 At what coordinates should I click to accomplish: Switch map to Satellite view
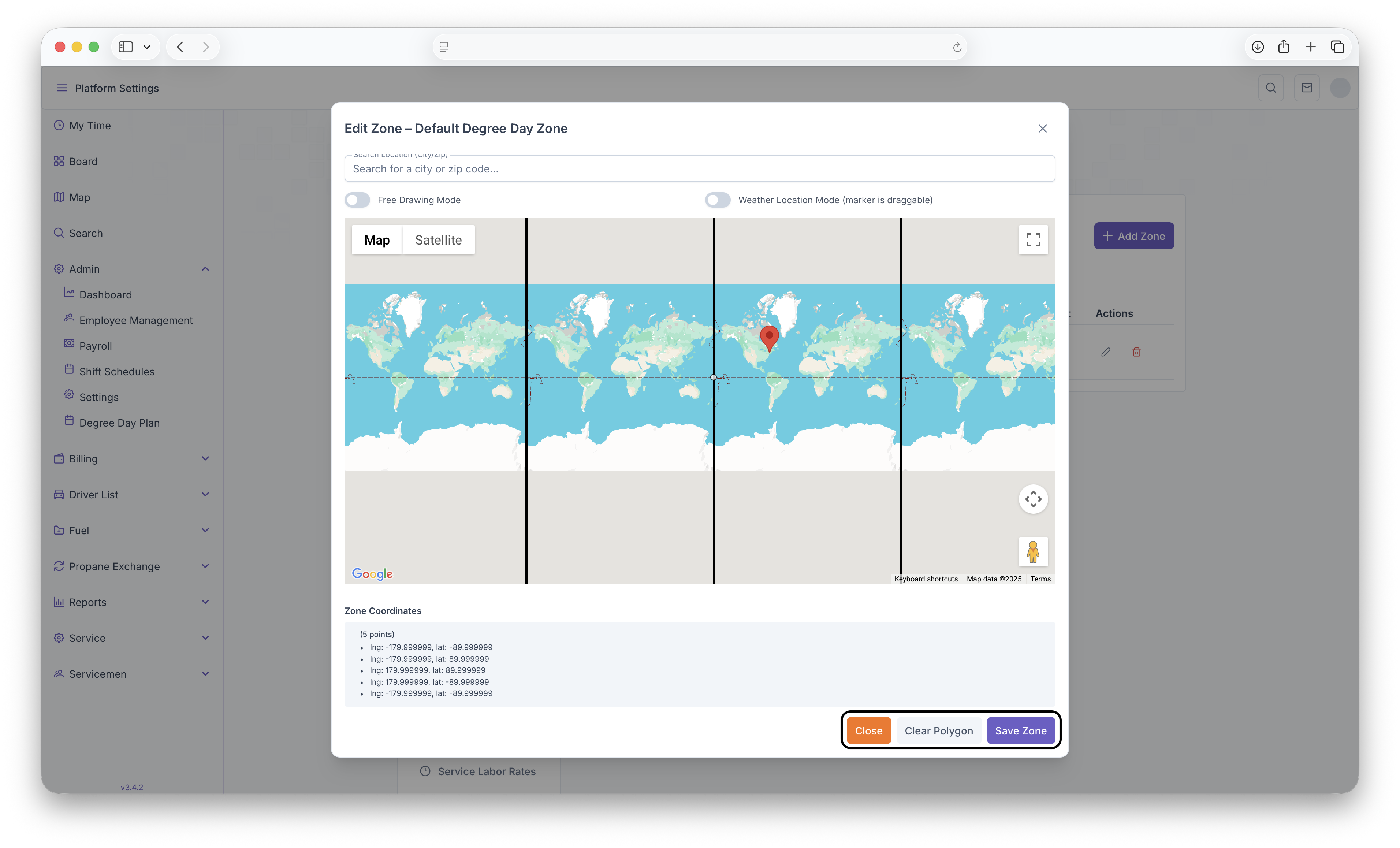[438, 240]
